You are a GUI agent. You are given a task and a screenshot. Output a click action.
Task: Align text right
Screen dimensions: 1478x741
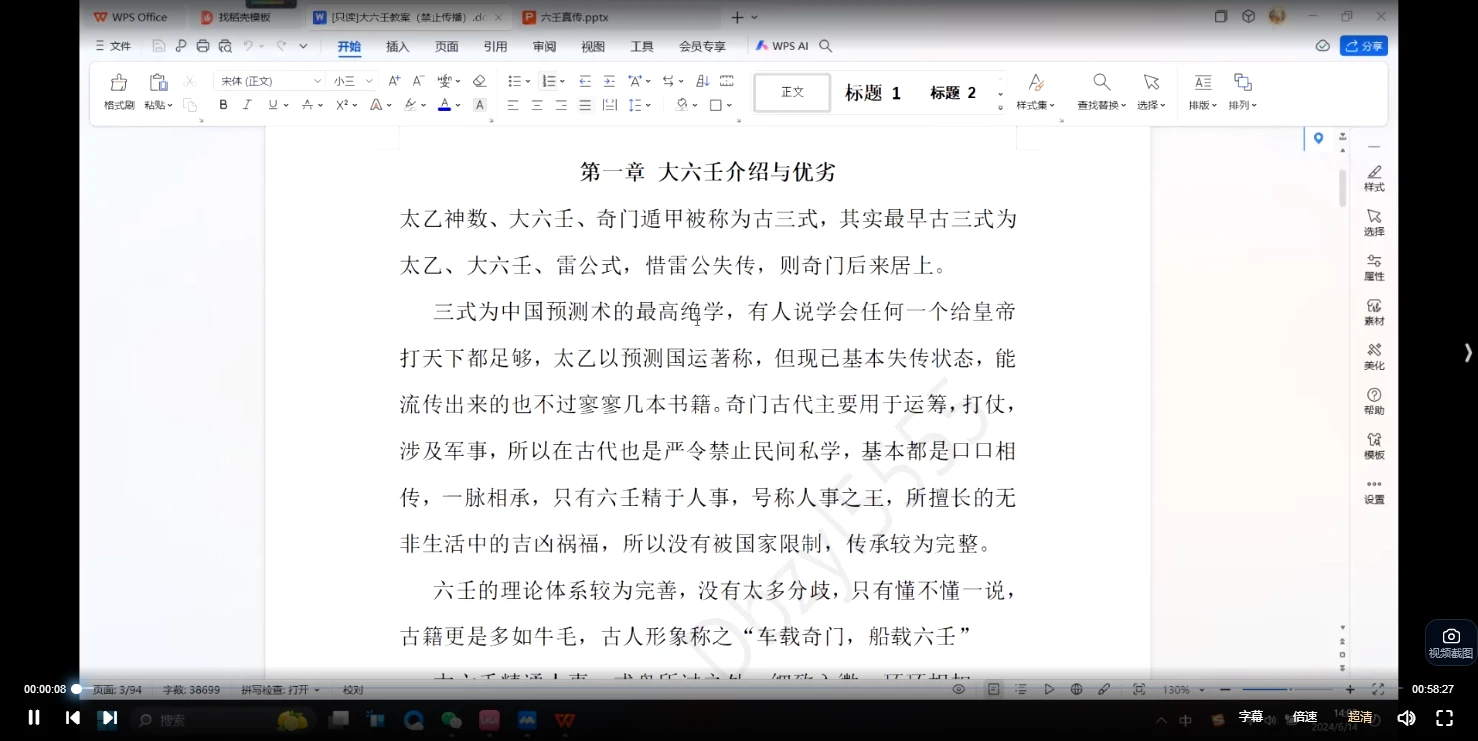pos(561,105)
